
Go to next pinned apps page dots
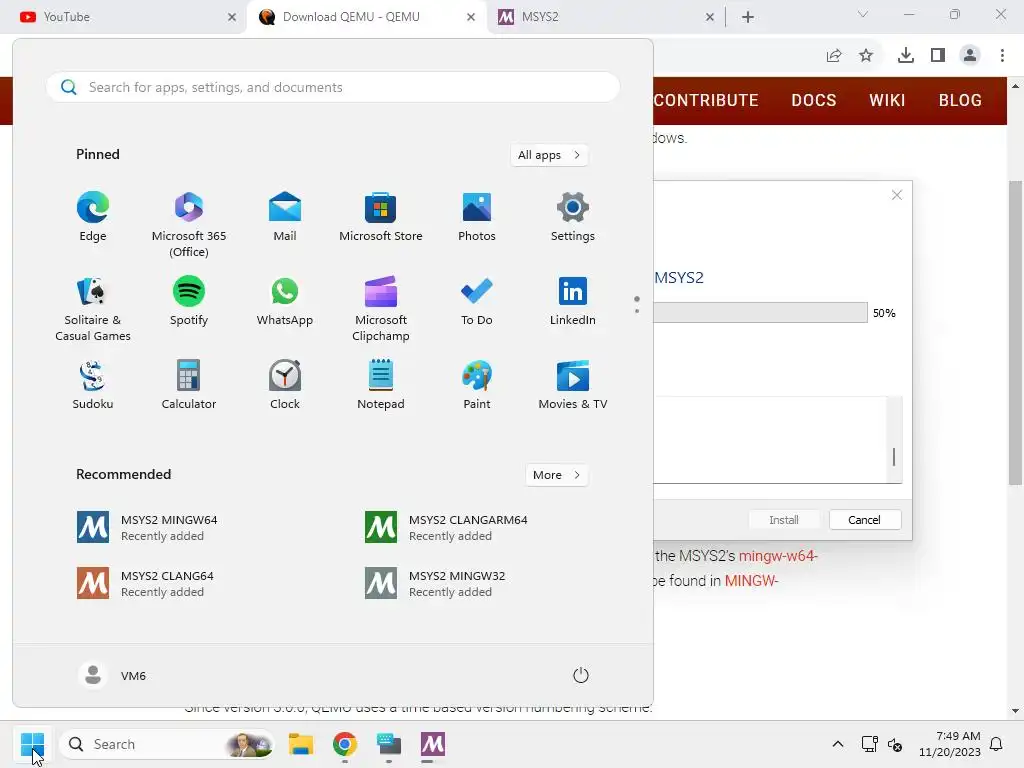(637, 304)
